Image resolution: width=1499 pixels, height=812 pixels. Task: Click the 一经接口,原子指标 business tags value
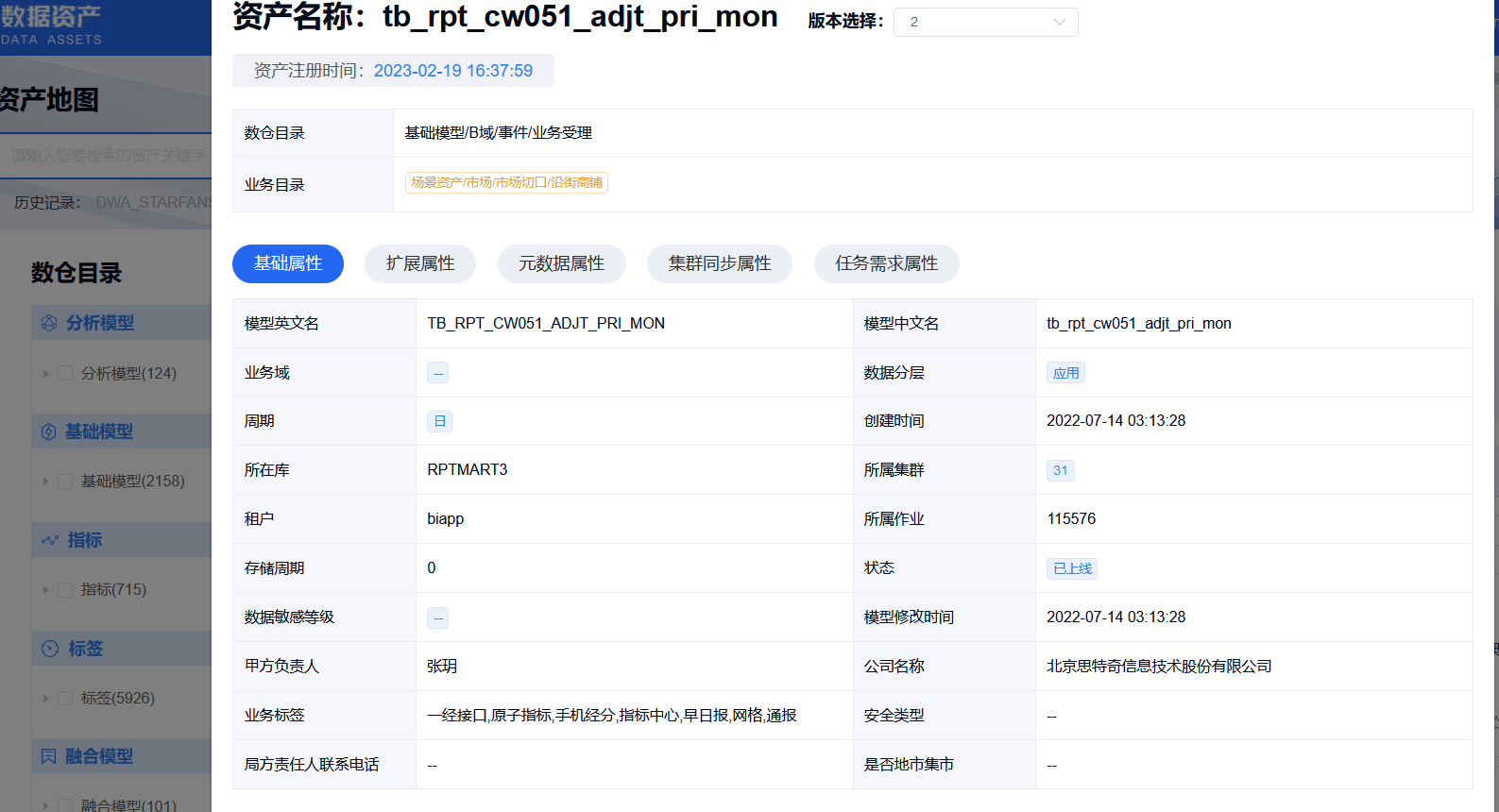coord(612,716)
